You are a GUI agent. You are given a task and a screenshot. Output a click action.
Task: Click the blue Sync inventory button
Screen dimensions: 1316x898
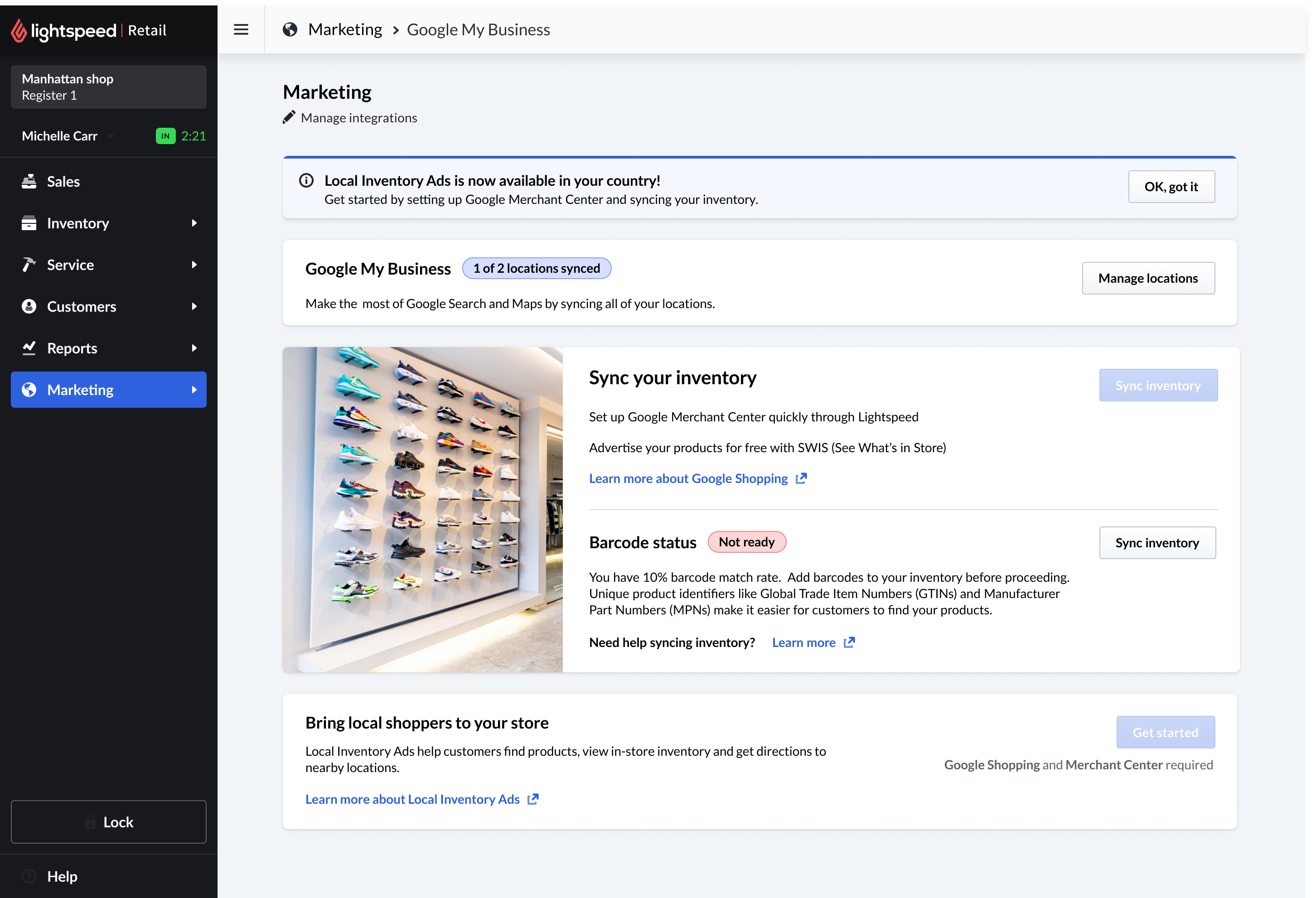1158,385
